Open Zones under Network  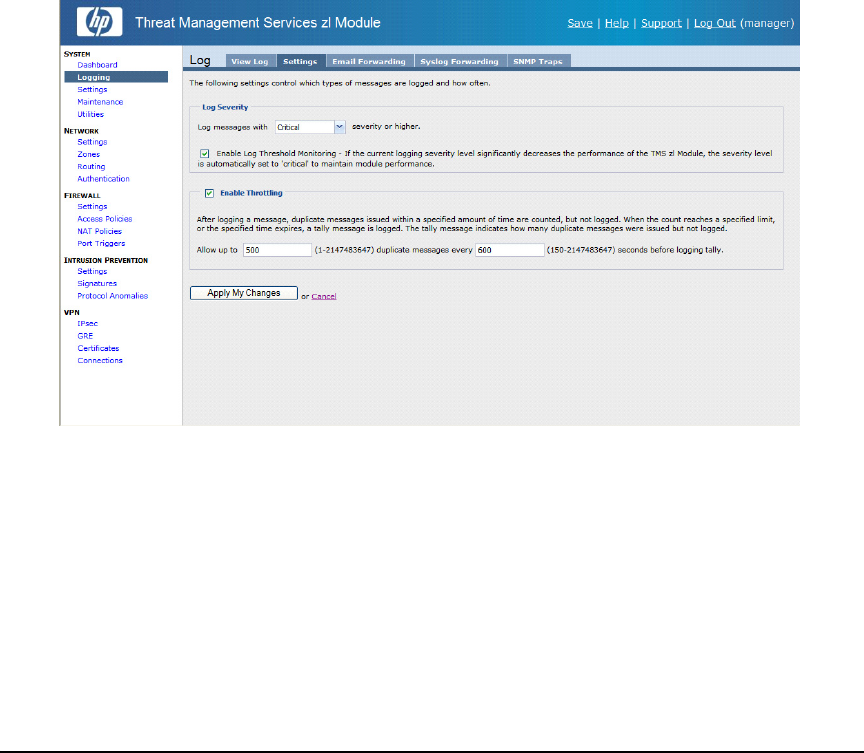[89, 154]
